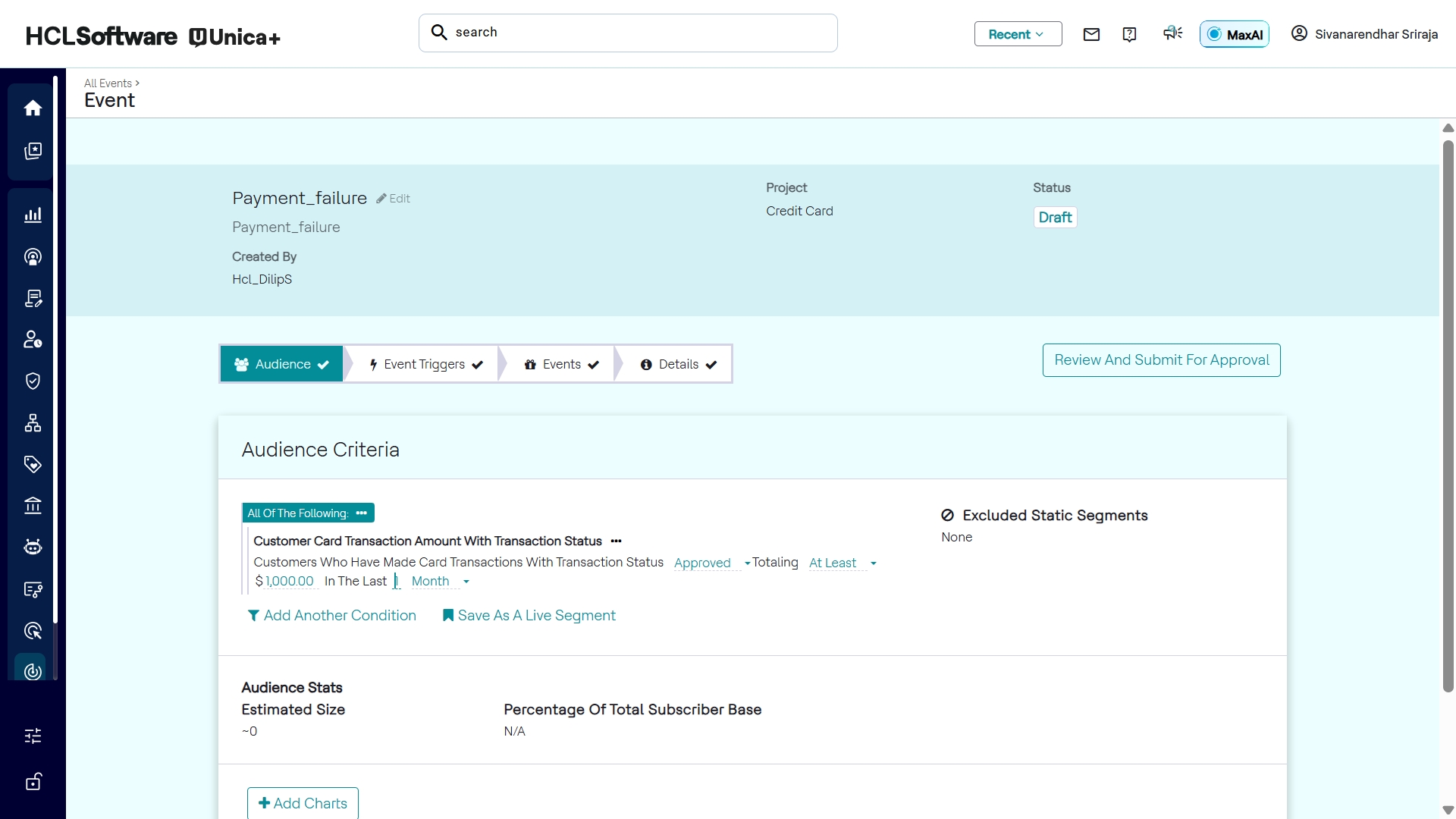This screenshot has width=1456, height=819.
Task: Expand the Approved transaction status dropdown
Action: (x=711, y=563)
